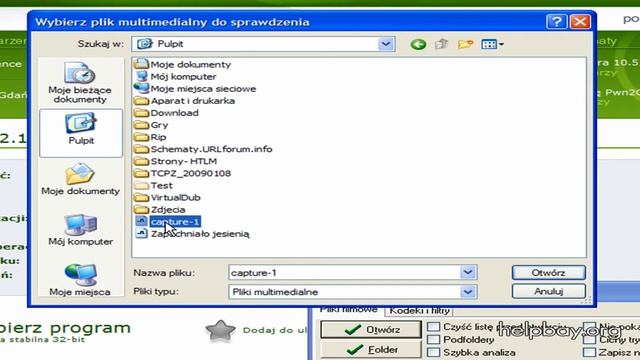The width and height of the screenshot is (640, 360).
Task: Switch to the Pliki filmowe tab
Action: [348, 310]
